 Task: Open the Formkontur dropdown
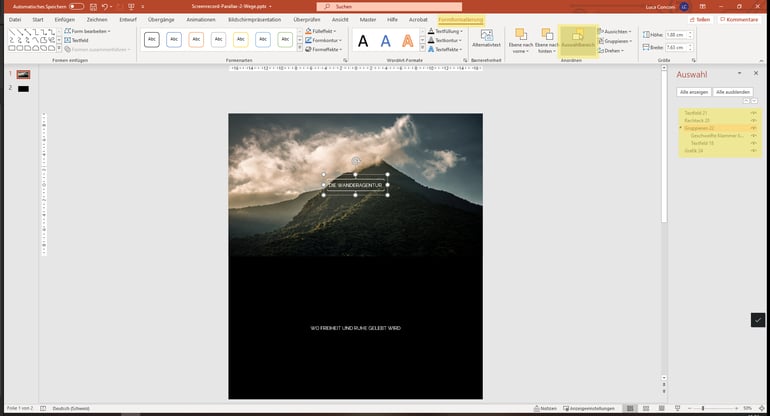click(324, 40)
